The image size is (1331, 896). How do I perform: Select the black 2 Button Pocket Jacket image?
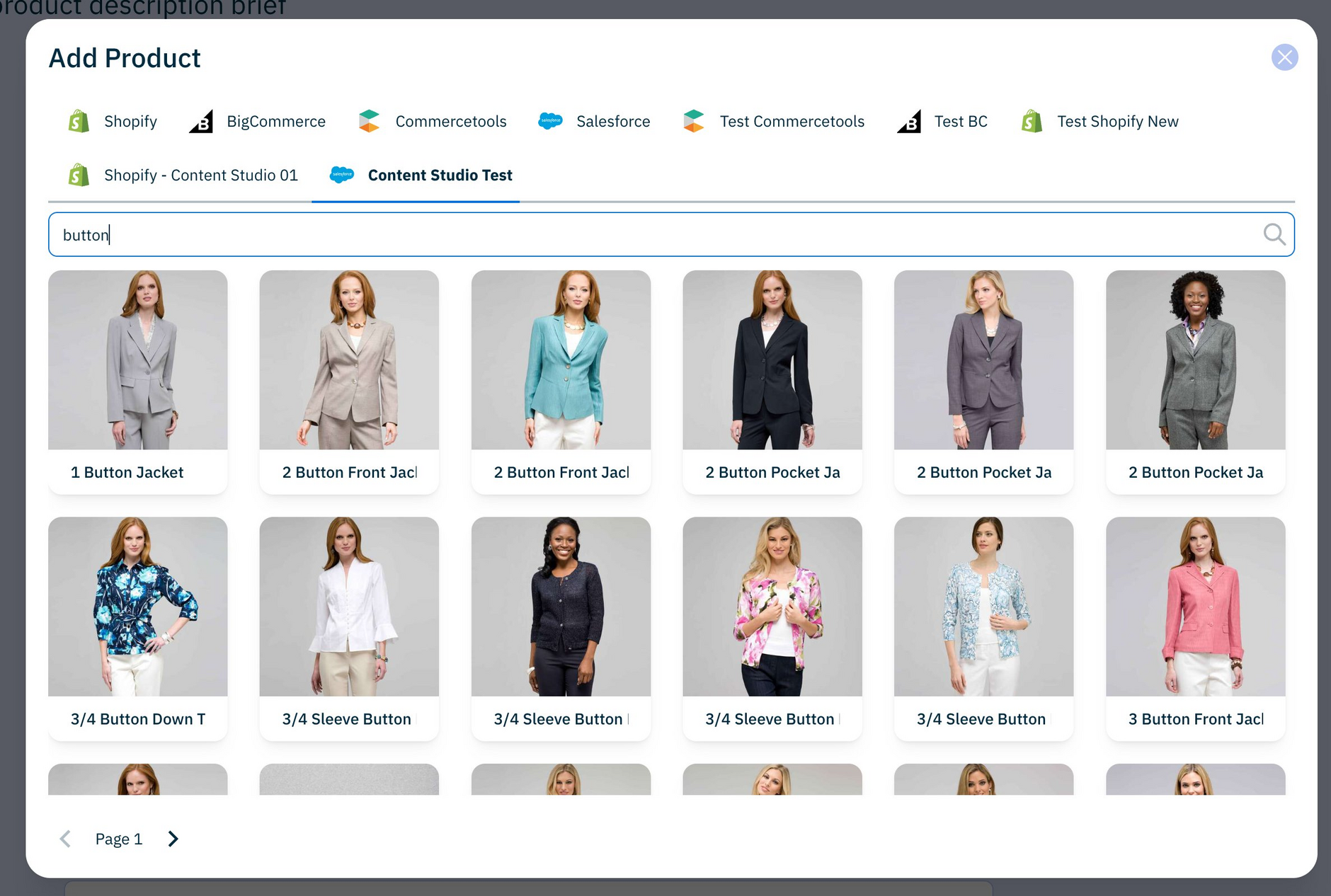(x=772, y=360)
